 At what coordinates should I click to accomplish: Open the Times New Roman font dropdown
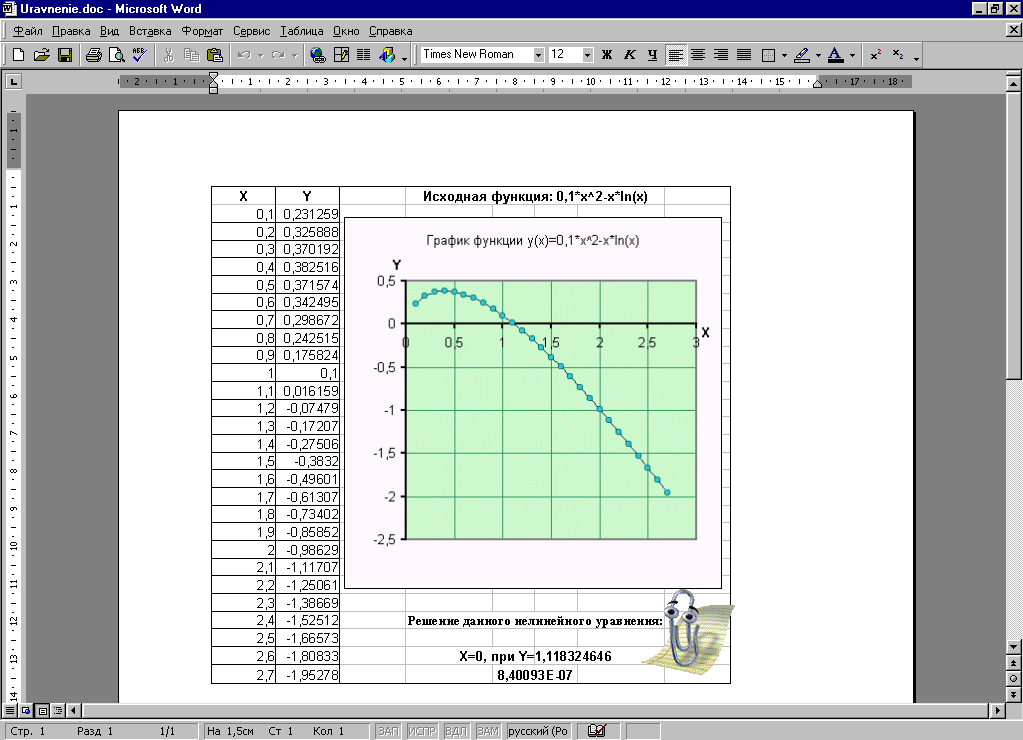tap(538, 55)
